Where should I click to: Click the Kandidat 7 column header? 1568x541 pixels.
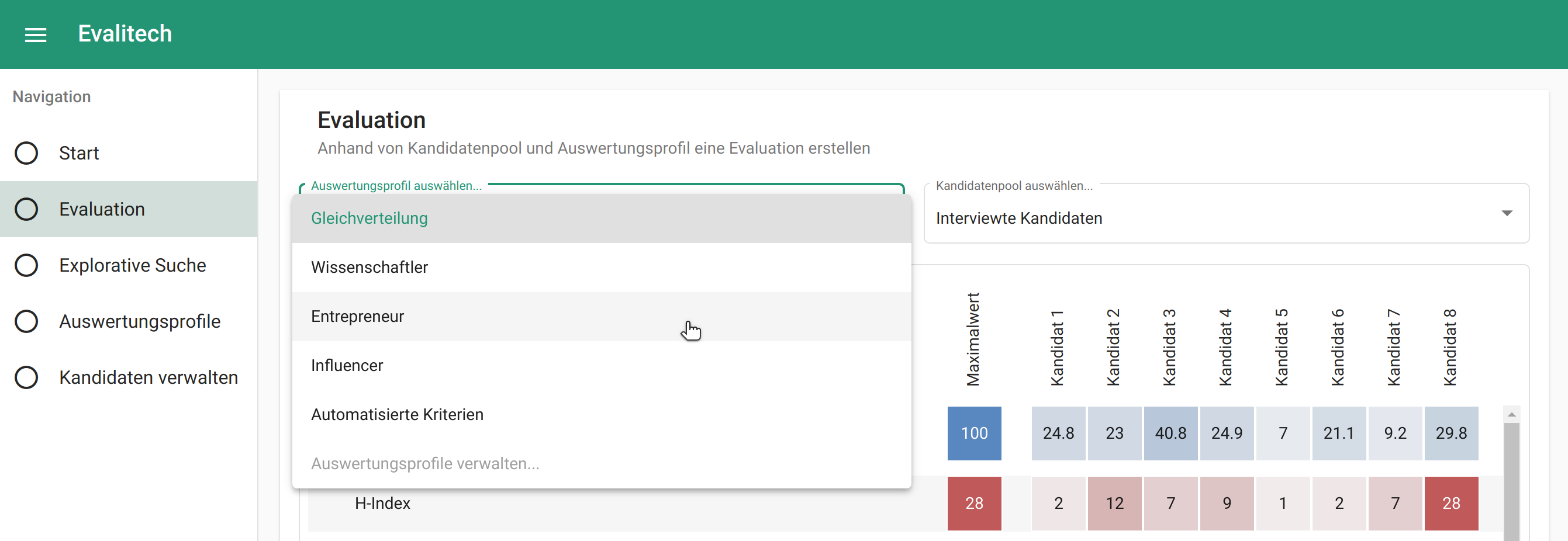pos(1394,348)
